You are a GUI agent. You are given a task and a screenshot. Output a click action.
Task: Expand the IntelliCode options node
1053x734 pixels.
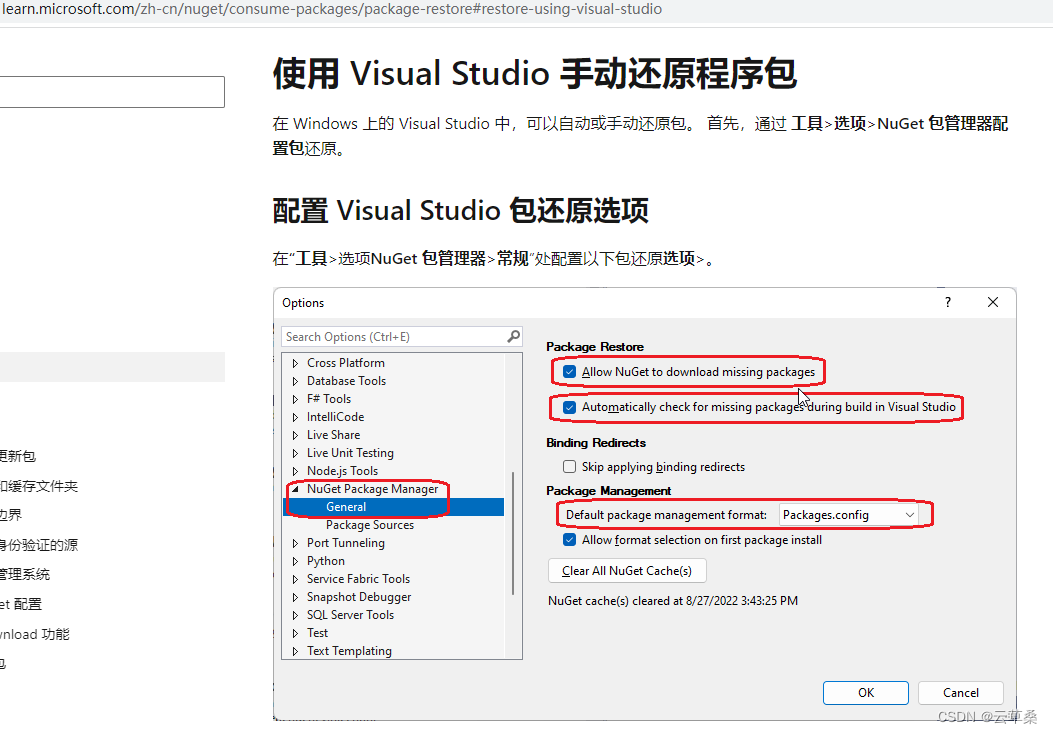[294, 416]
